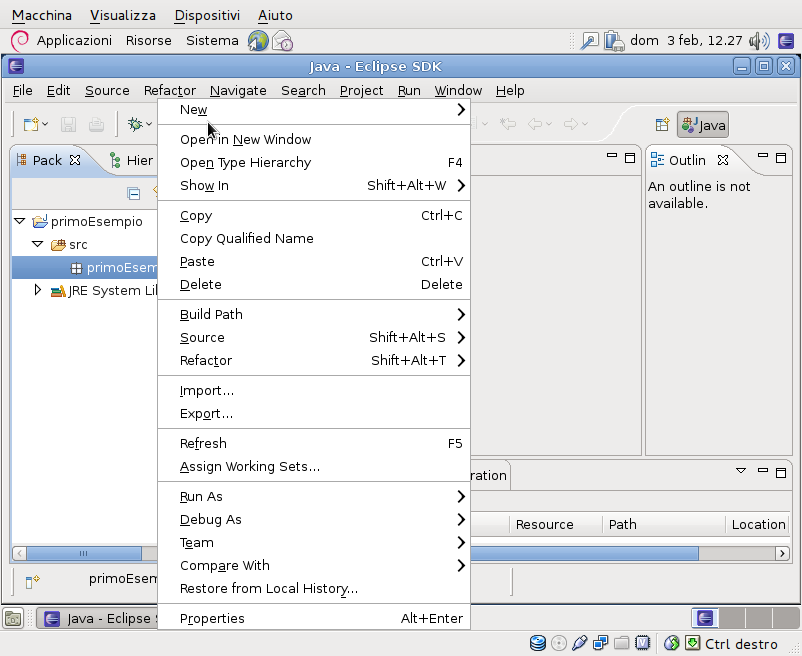Minimize the Outline view panel
Viewport: 802px width, 656px height.
point(763,156)
